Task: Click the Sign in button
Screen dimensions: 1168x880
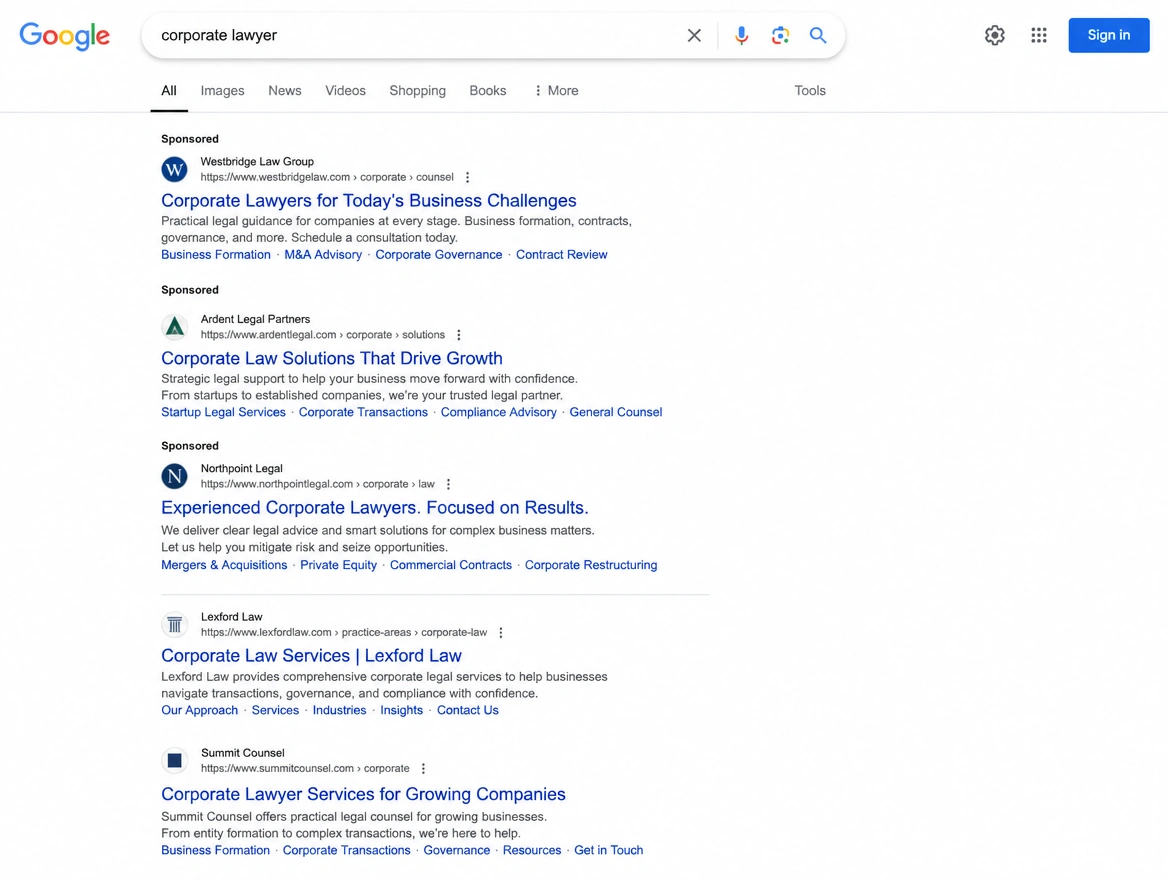Action: pos(1108,35)
